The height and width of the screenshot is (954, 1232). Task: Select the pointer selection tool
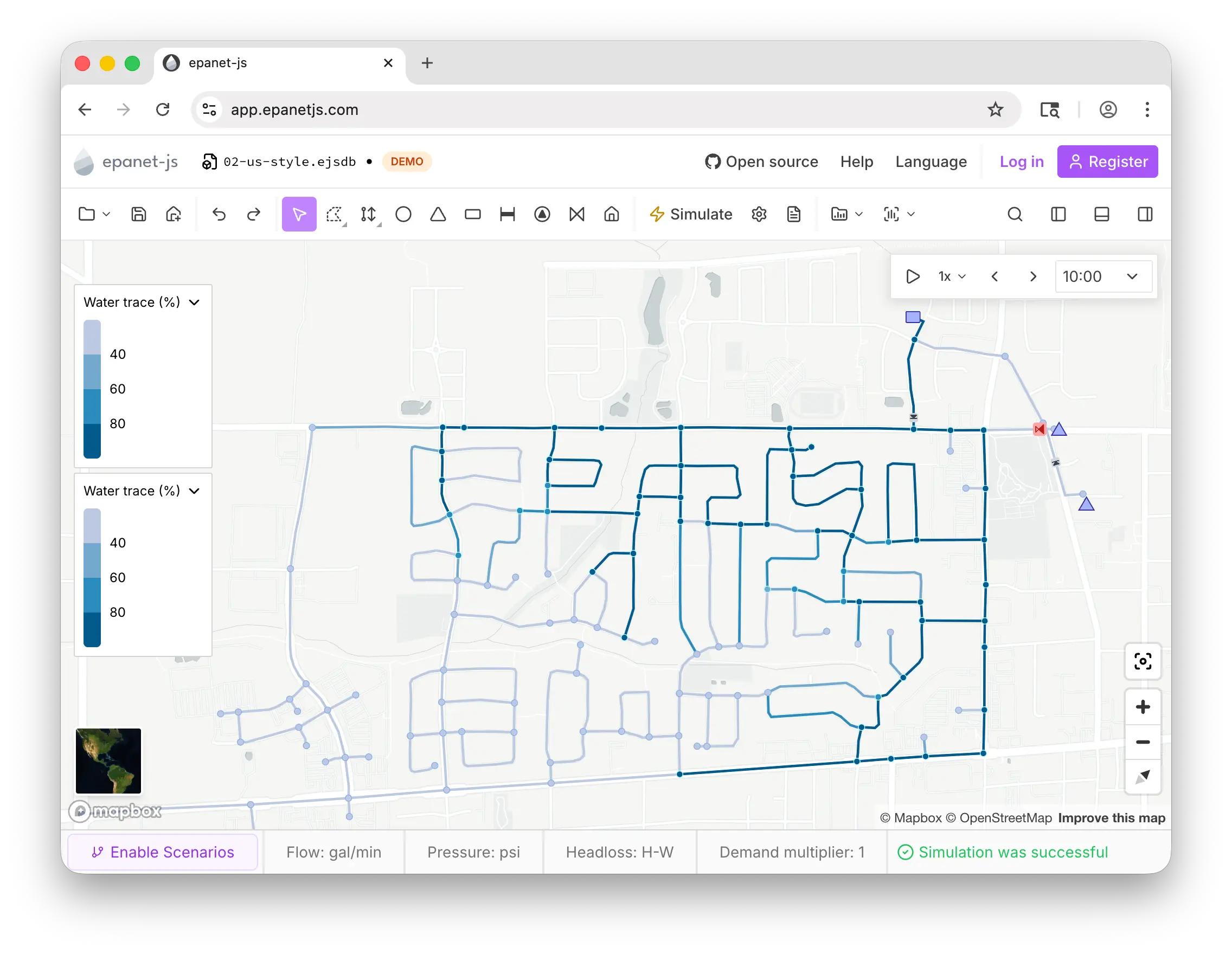pyautogui.click(x=299, y=214)
